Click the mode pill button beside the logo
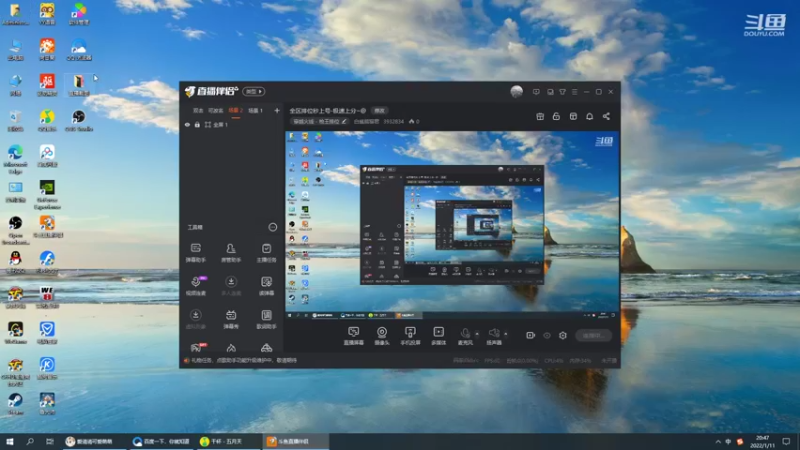Viewport: 800px width, 450px height. 254,91
